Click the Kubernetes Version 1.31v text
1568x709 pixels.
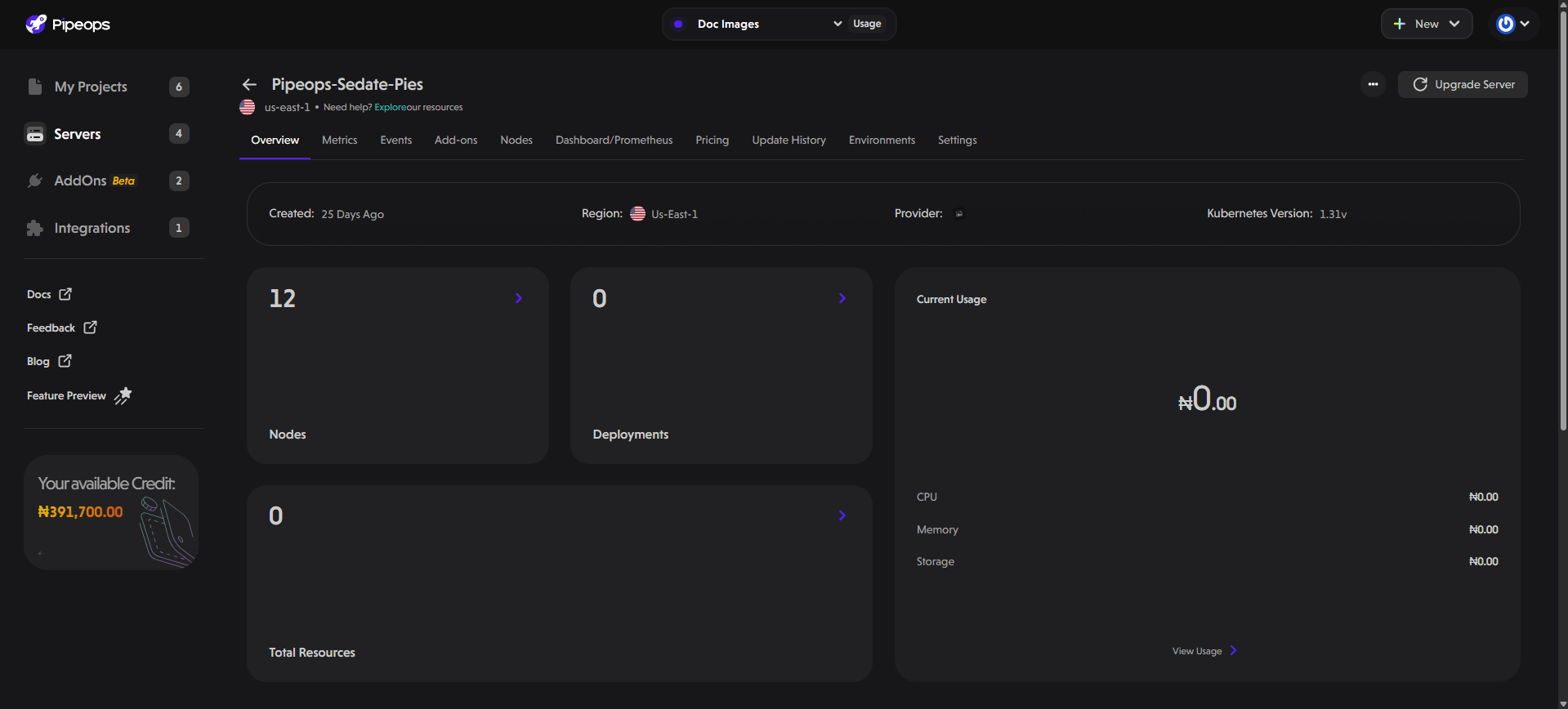click(1276, 213)
